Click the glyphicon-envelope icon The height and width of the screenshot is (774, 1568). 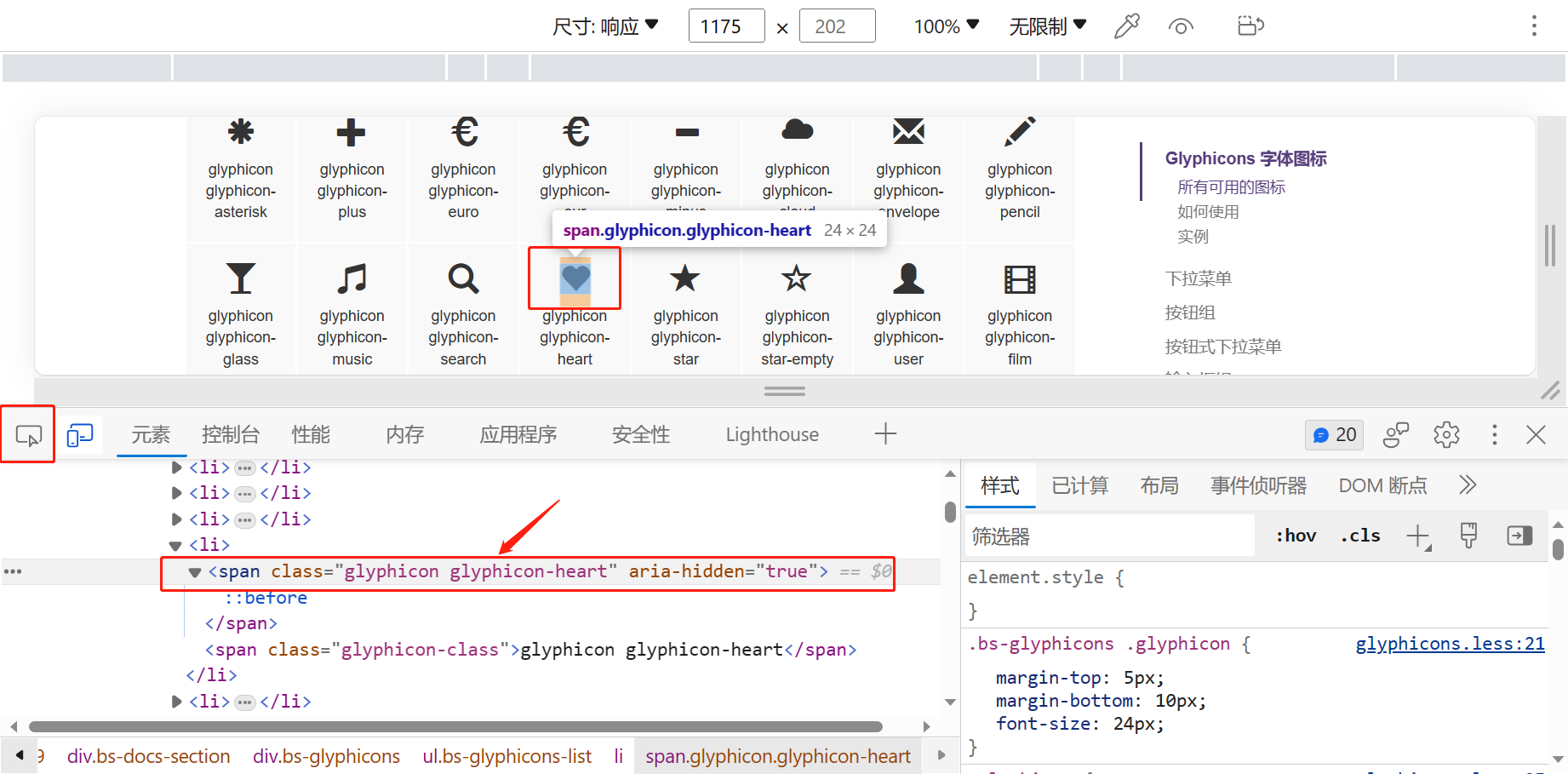(x=909, y=131)
